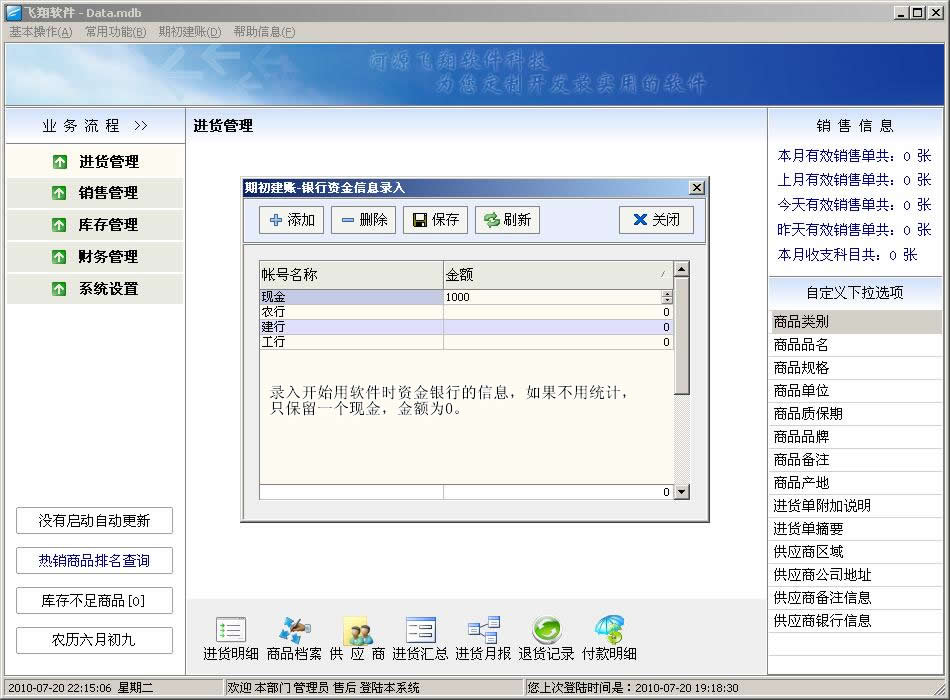The width and height of the screenshot is (950, 700).
Task: Click the 关闭 close button in dialog
Action: pos(656,220)
